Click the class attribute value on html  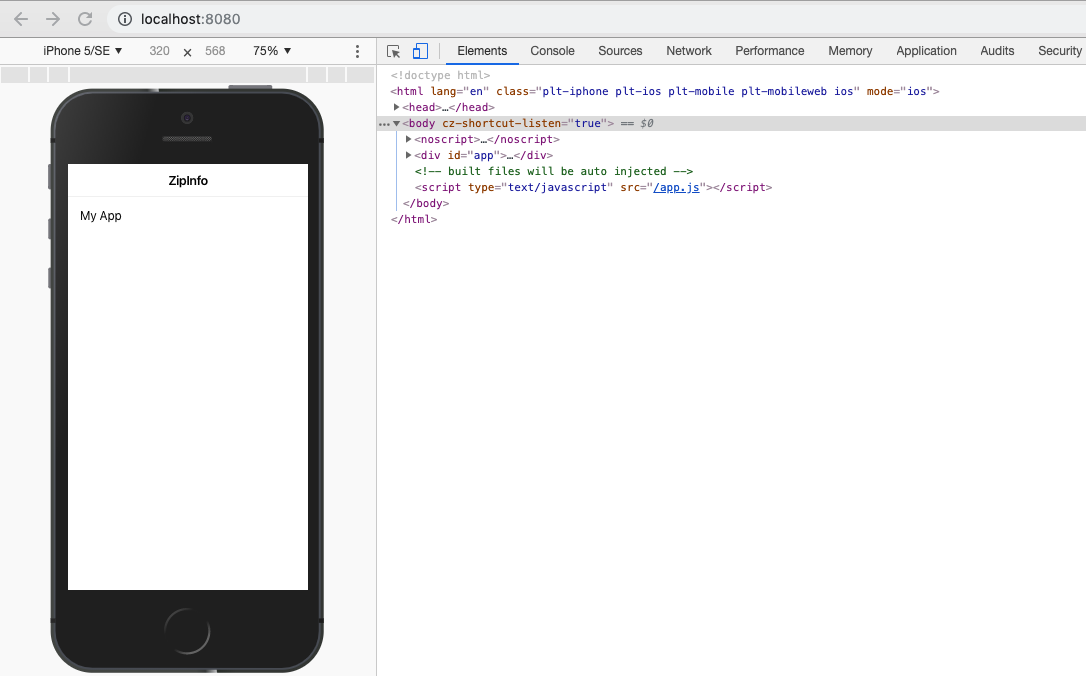pos(698,91)
